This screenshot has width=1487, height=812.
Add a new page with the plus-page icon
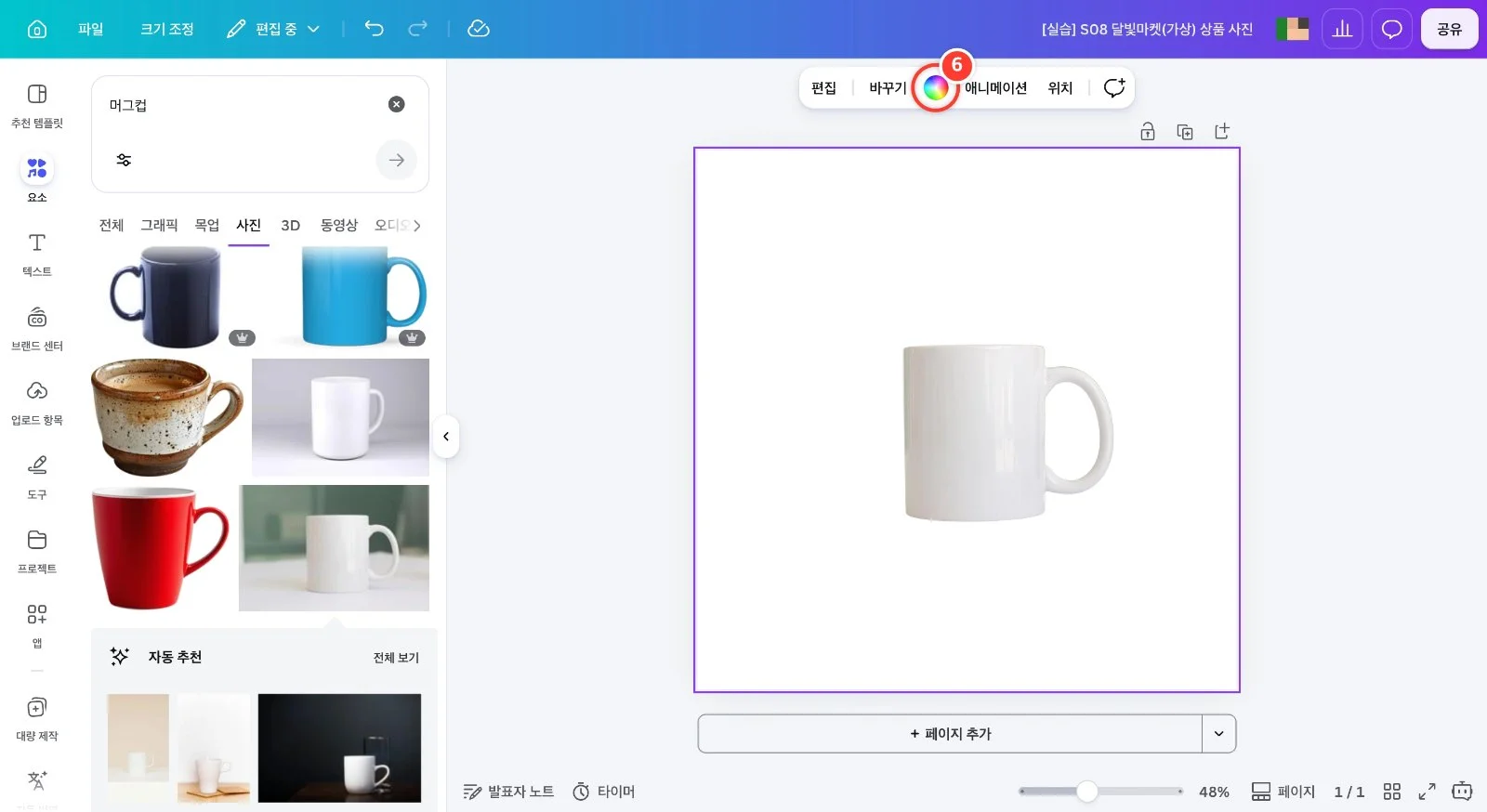coord(1222,131)
